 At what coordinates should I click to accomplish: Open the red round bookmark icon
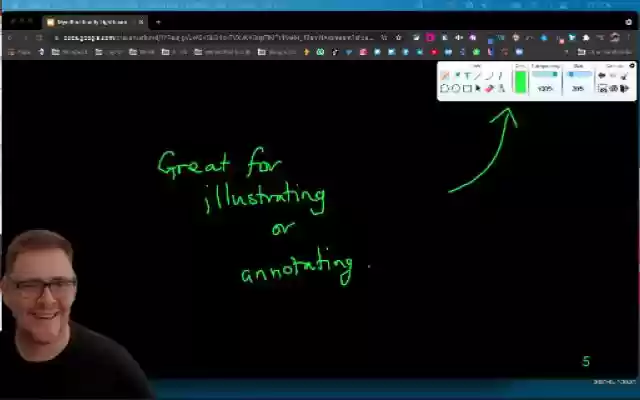point(434,52)
